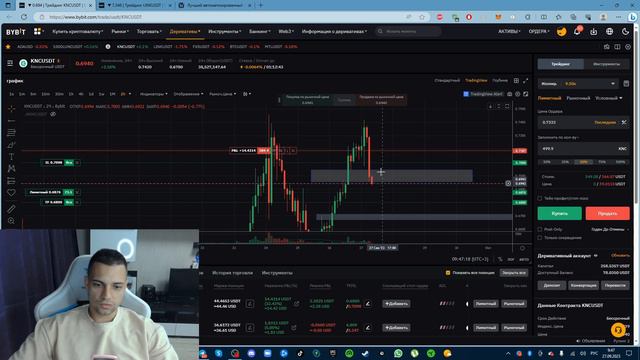Open the Один До Отмены dropdown
The image size is (640, 360).
[610, 229]
